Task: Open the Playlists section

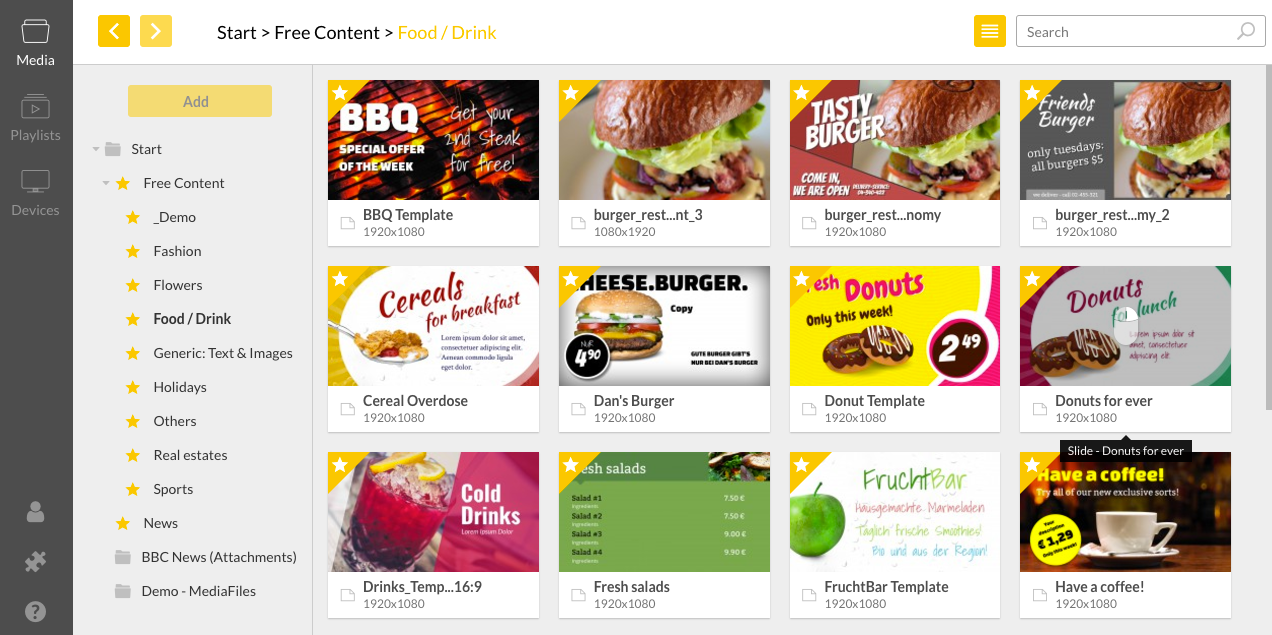Action: 36,117
